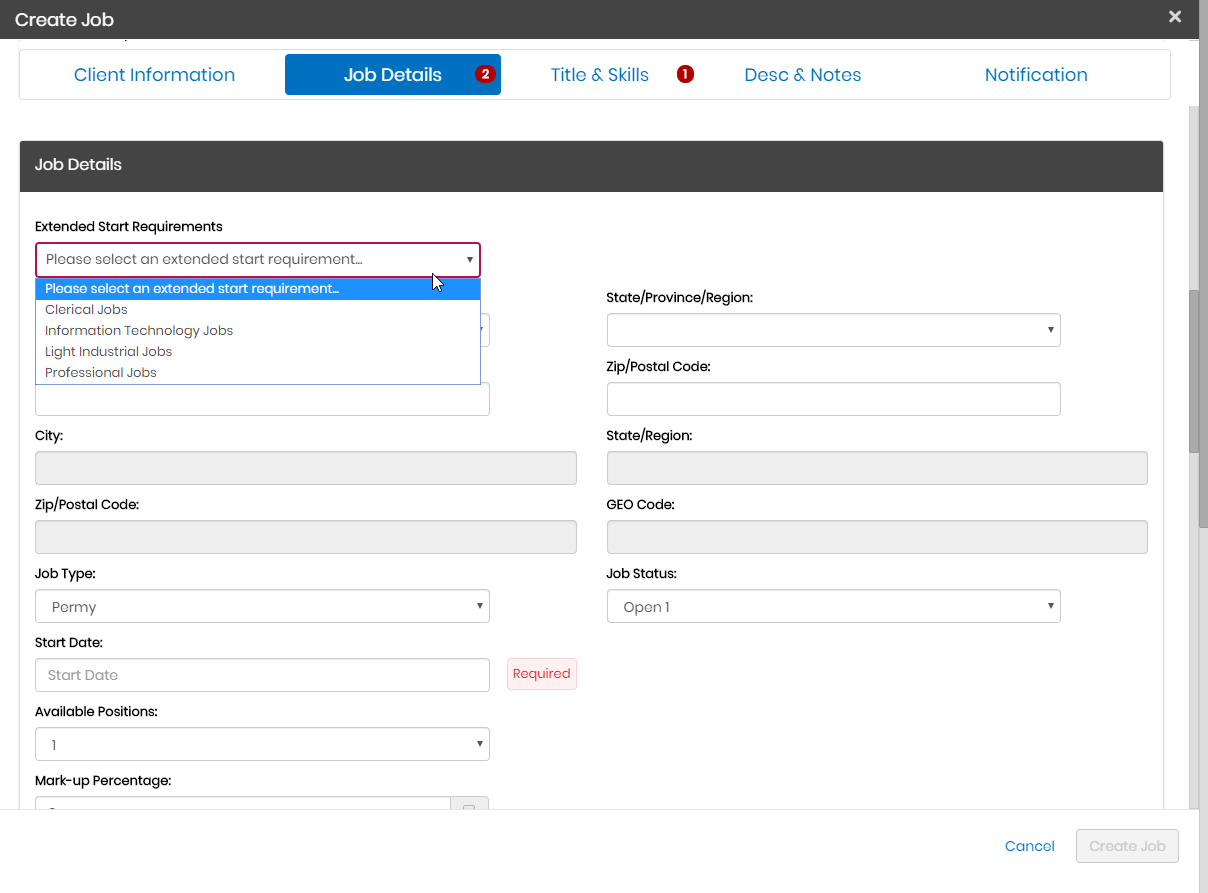Screen dimensions: 1208x893
Task: Click the editable Zip/Postal Code field under State/Province/Region
Action: tap(833, 399)
